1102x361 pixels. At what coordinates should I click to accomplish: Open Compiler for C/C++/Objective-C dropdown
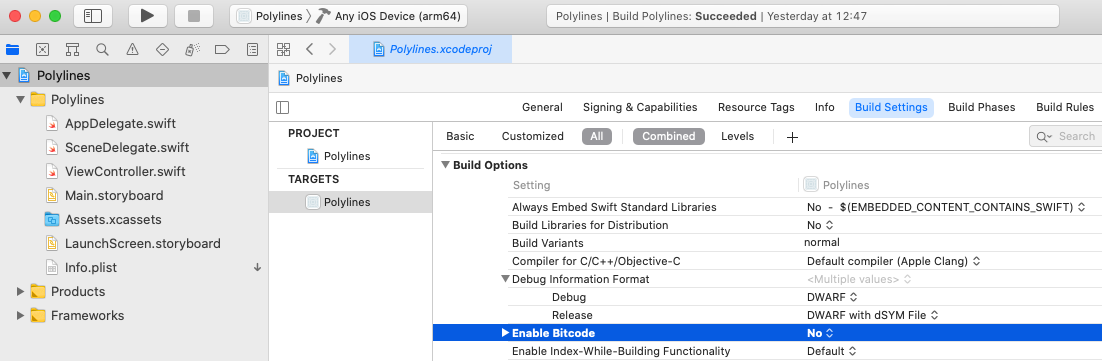(893, 261)
